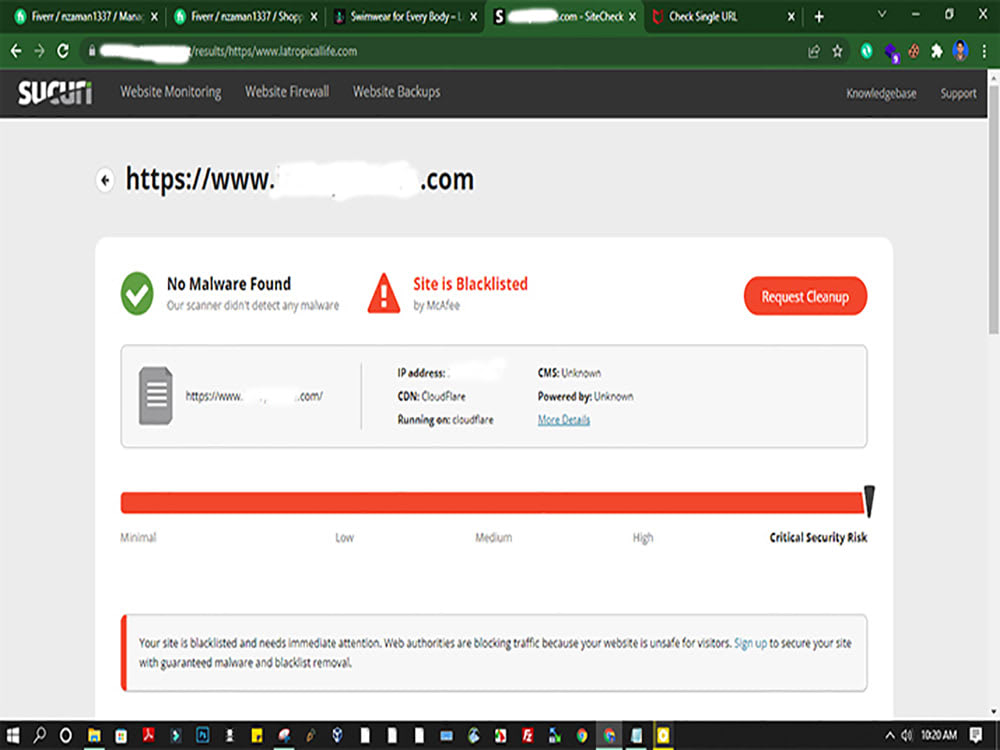The width and height of the screenshot is (1000, 750).
Task: Show hidden system tray icons
Action: tap(890, 735)
